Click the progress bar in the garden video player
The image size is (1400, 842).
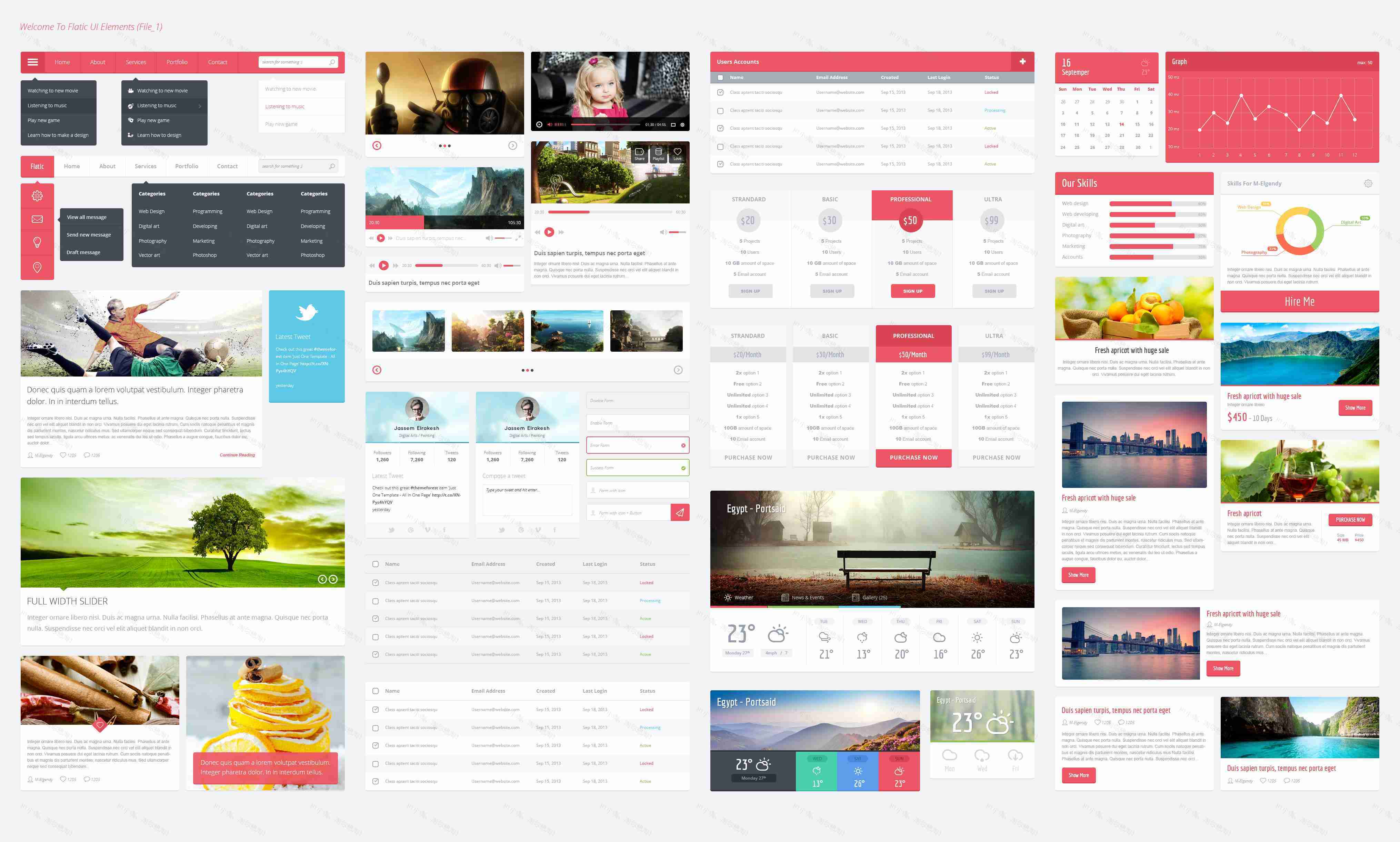click(610, 212)
